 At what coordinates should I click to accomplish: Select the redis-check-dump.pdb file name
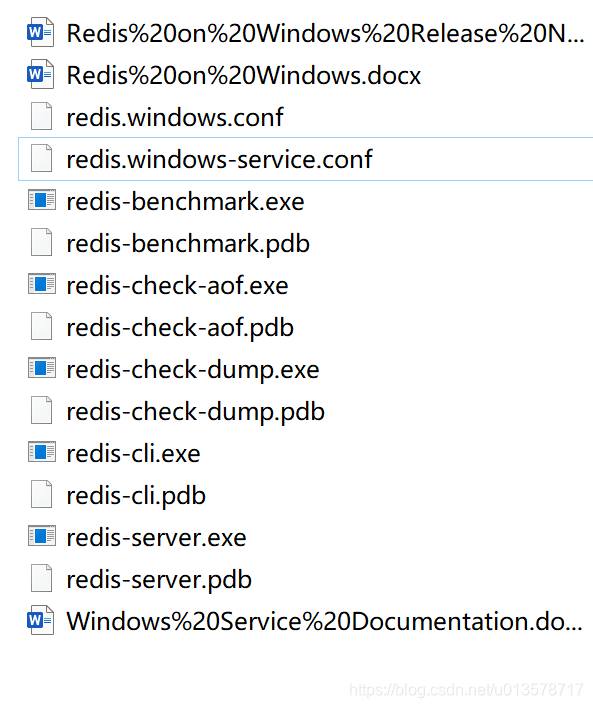(x=196, y=412)
